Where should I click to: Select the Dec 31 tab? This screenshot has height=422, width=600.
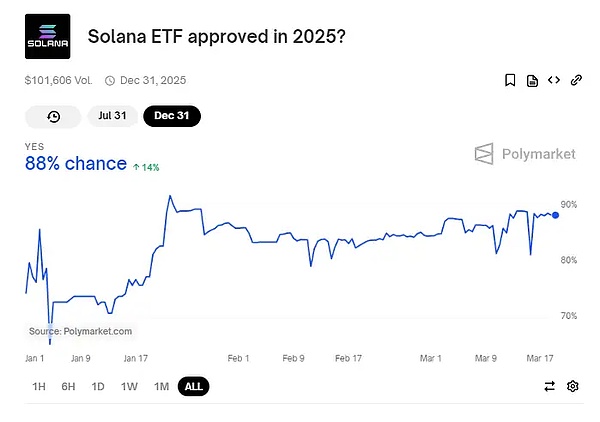(x=172, y=116)
